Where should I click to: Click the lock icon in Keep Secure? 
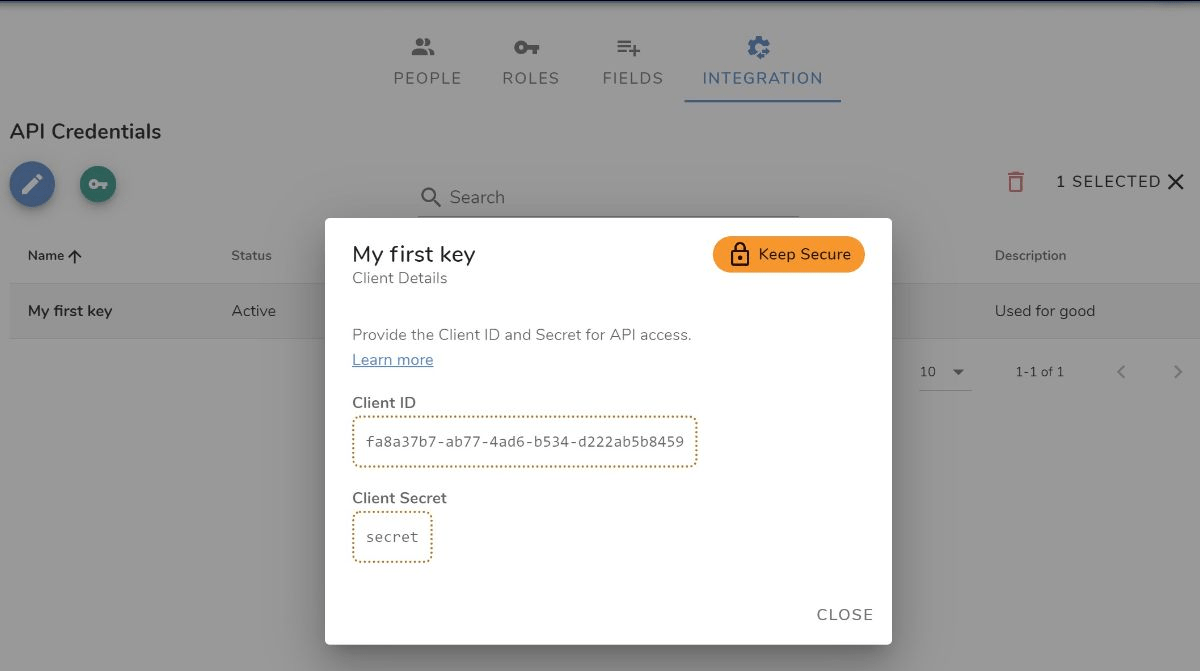740,255
